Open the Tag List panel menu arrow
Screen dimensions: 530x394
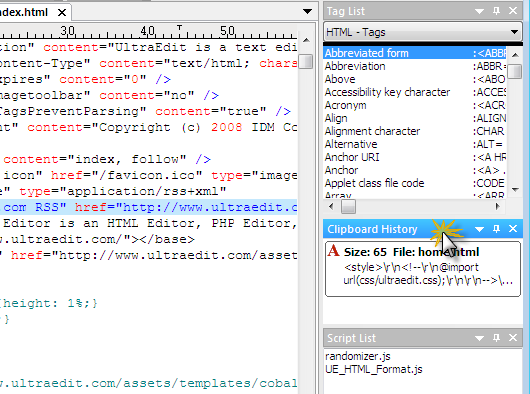click(479, 11)
